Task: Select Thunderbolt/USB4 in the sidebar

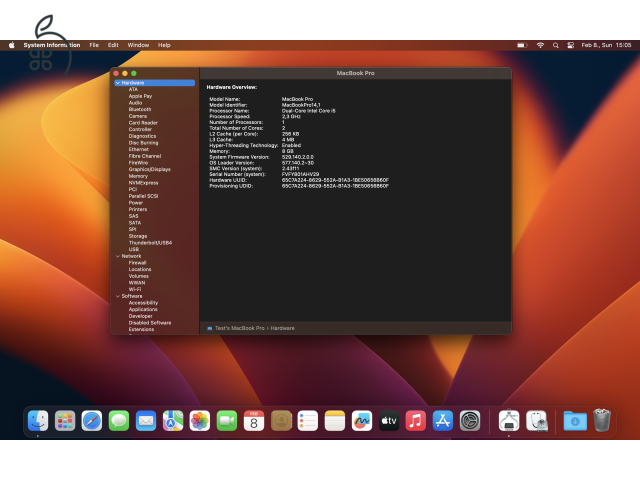Action: click(x=150, y=243)
